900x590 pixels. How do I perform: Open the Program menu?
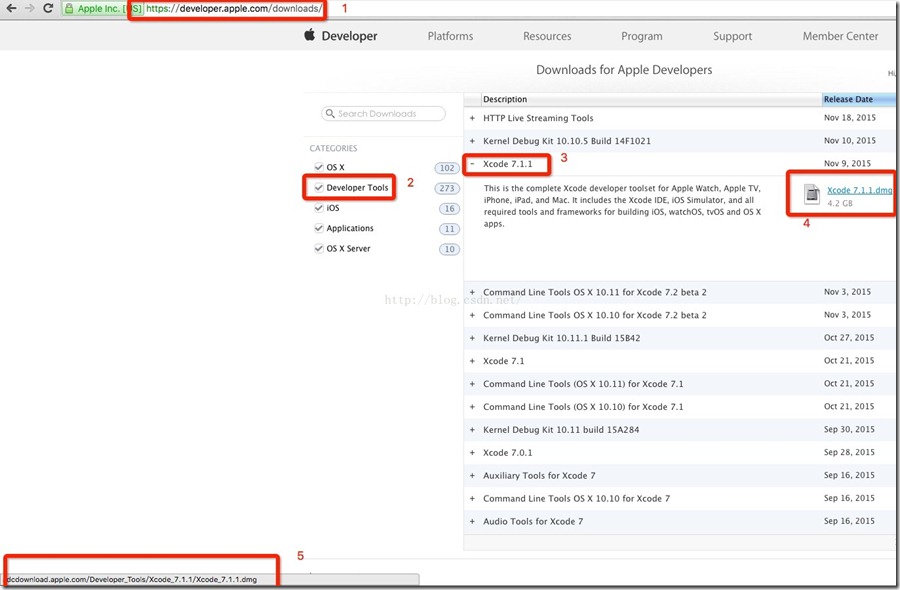(642, 36)
